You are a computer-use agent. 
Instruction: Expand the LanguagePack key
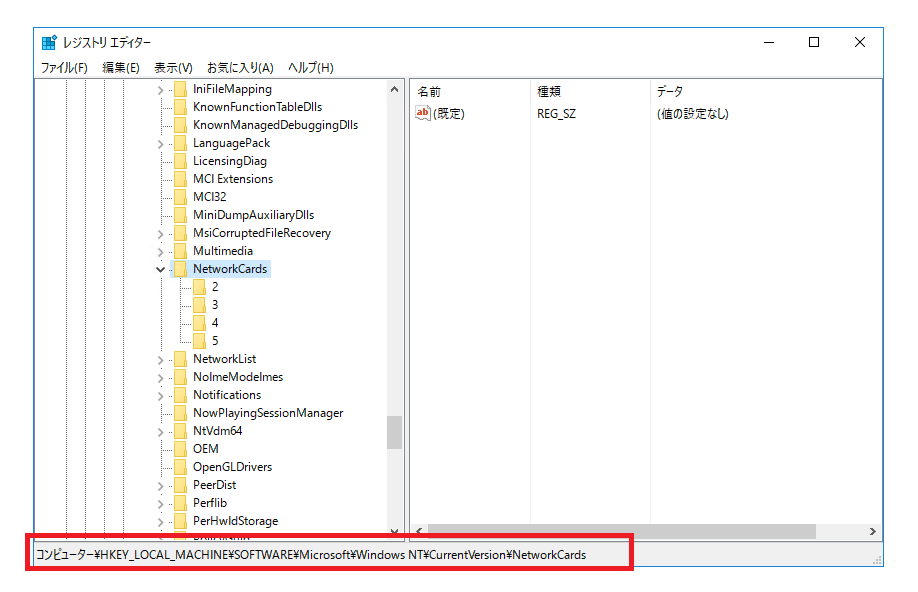[x=160, y=144]
